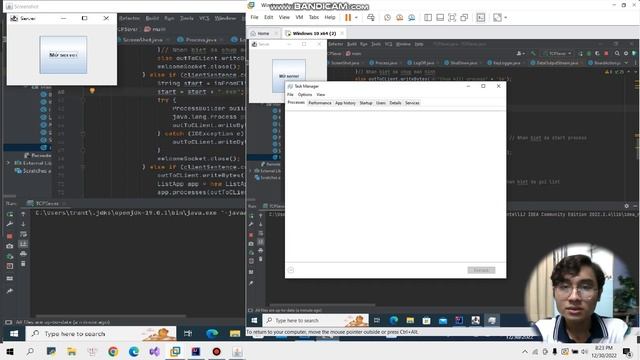Screen dimensions: 640x360
Task: Toggle the VMware library sidebar icon
Action: click(428, 18)
